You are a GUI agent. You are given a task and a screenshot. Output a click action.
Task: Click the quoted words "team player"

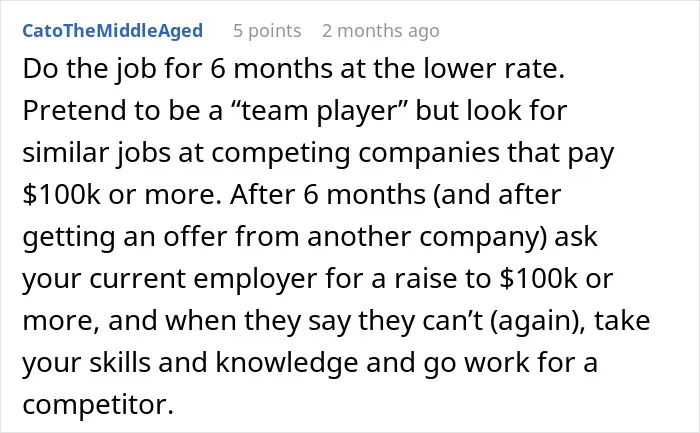320,111
